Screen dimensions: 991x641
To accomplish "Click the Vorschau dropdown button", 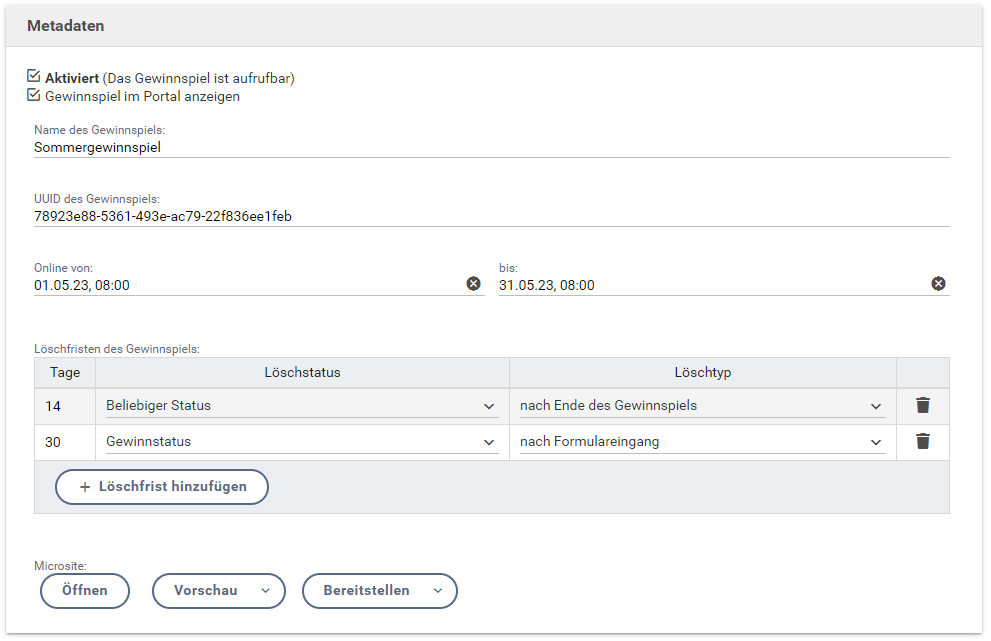I will (218, 591).
